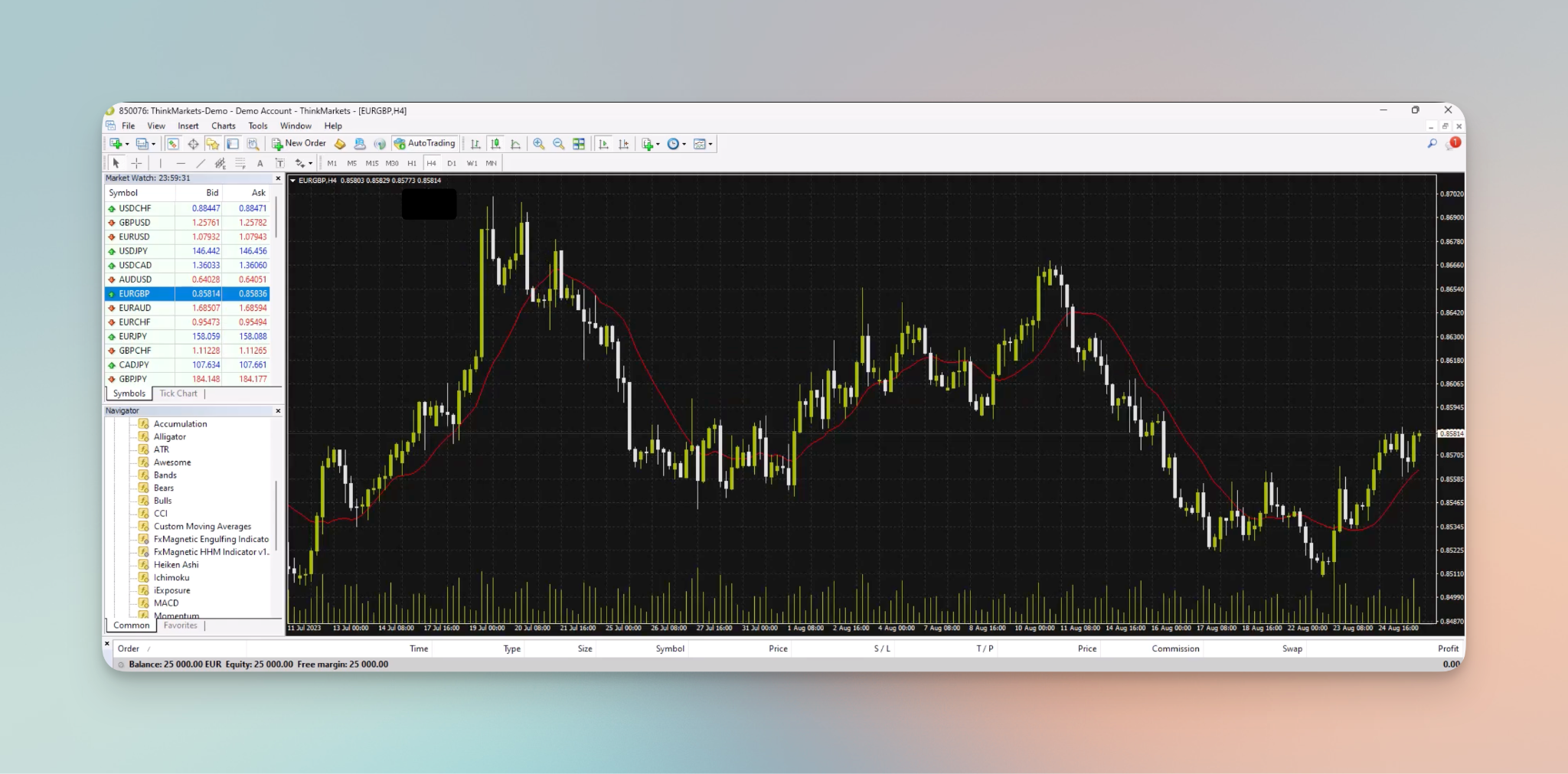Open the File menu
This screenshot has height=774, width=1568.
128,126
